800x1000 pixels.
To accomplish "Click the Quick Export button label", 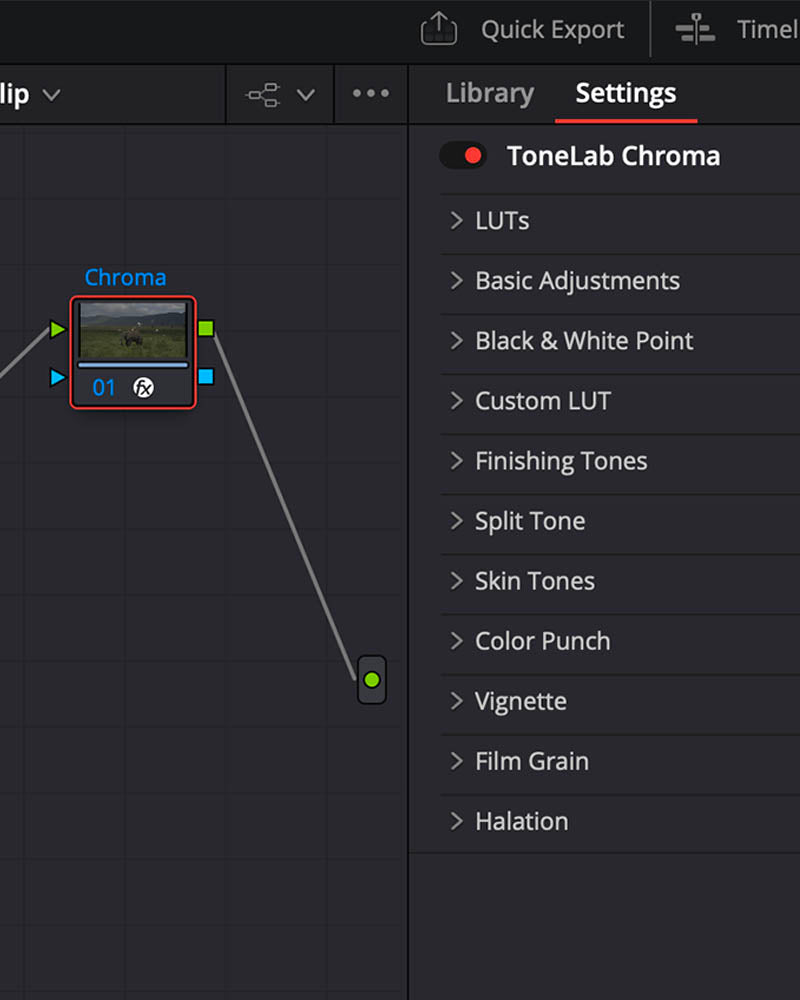I will (552, 29).
